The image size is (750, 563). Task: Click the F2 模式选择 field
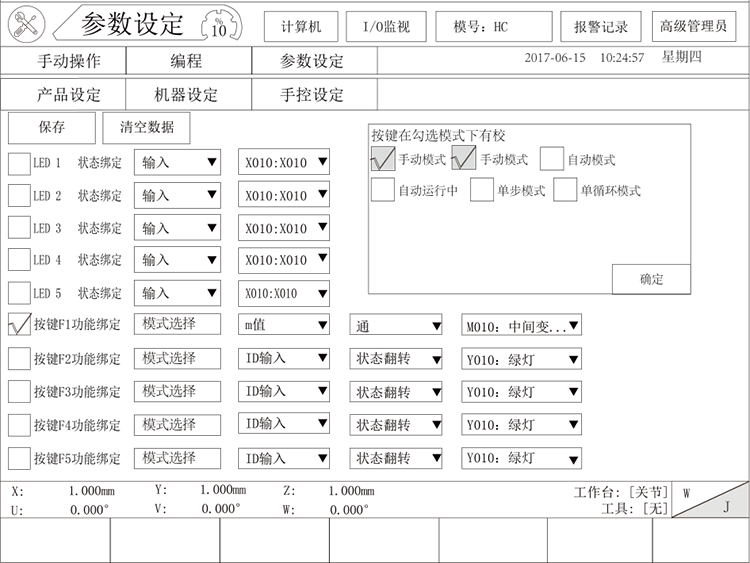point(177,358)
